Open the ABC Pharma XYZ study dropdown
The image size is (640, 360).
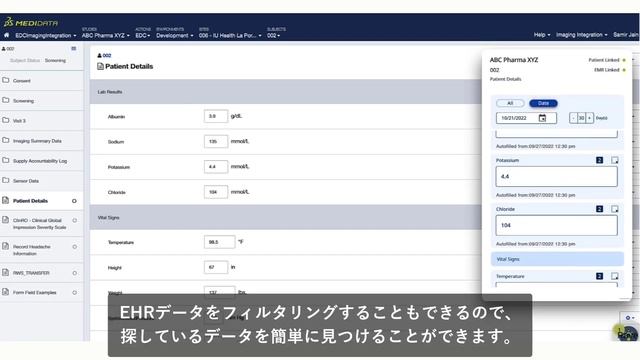point(105,36)
